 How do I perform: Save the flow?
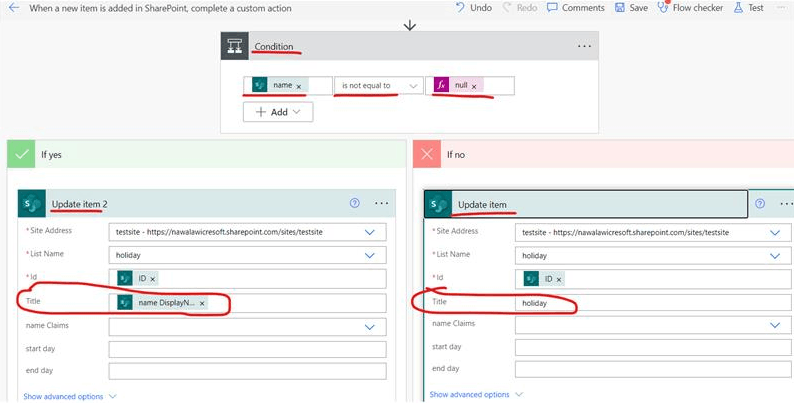(x=631, y=8)
